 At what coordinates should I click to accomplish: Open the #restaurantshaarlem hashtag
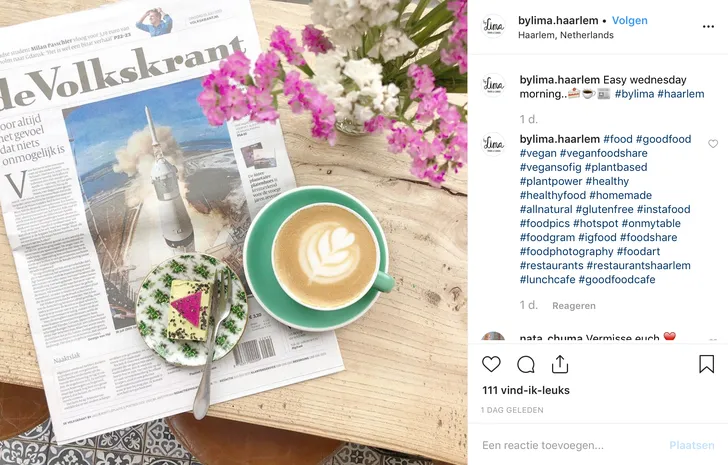638,265
